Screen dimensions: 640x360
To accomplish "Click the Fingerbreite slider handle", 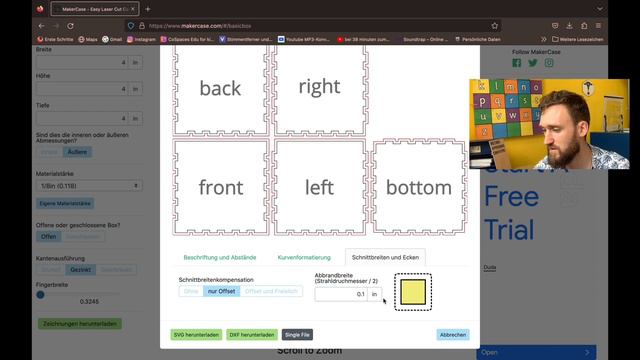I will 40,295.
